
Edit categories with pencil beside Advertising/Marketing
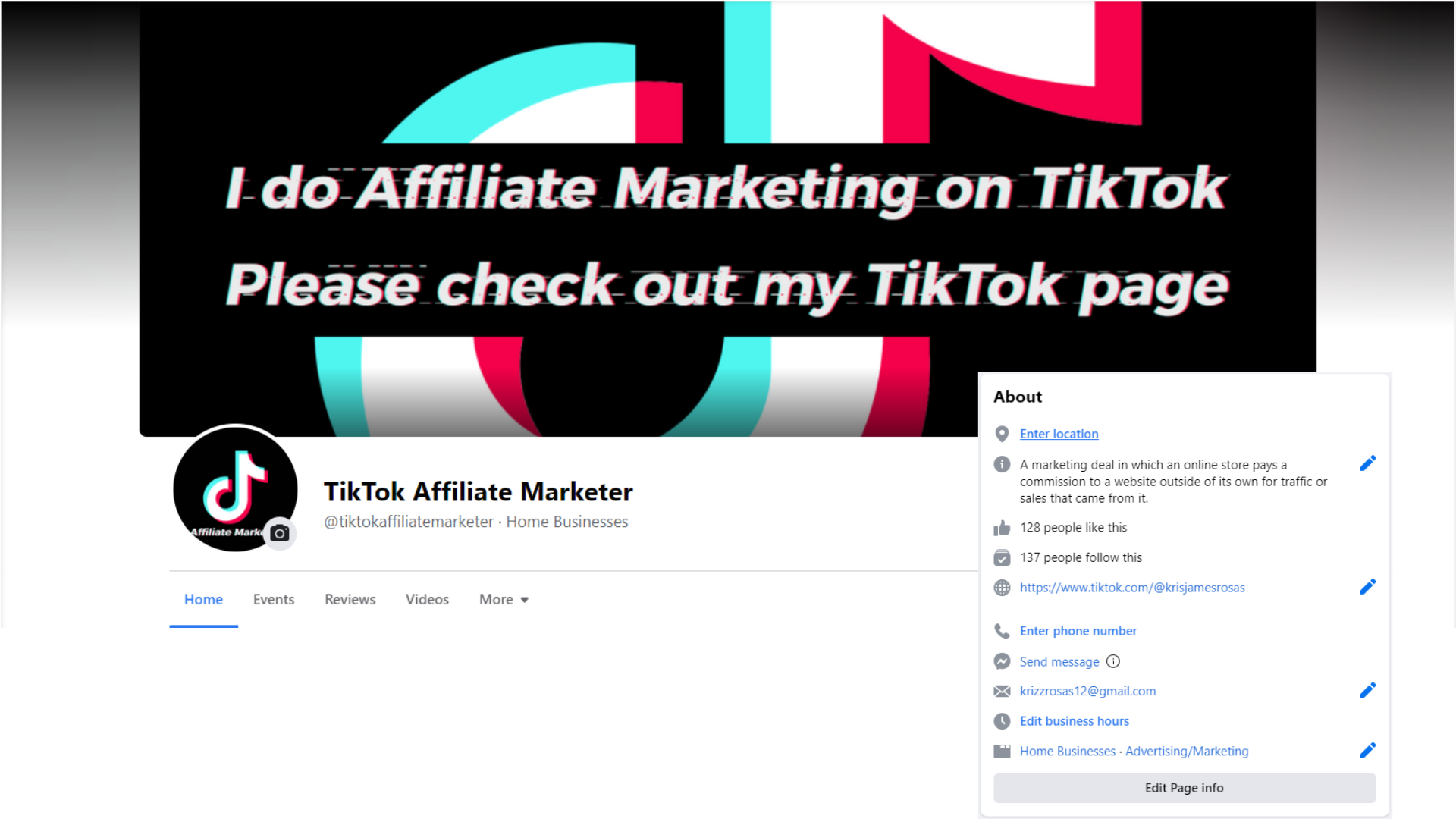tap(1367, 751)
